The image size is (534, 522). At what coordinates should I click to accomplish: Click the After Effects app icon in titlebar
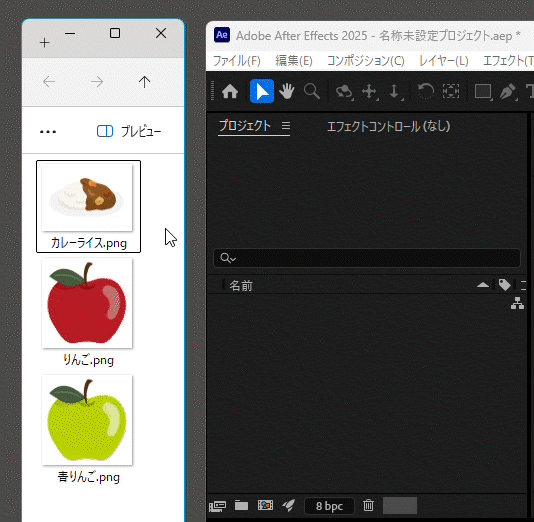point(222,35)
